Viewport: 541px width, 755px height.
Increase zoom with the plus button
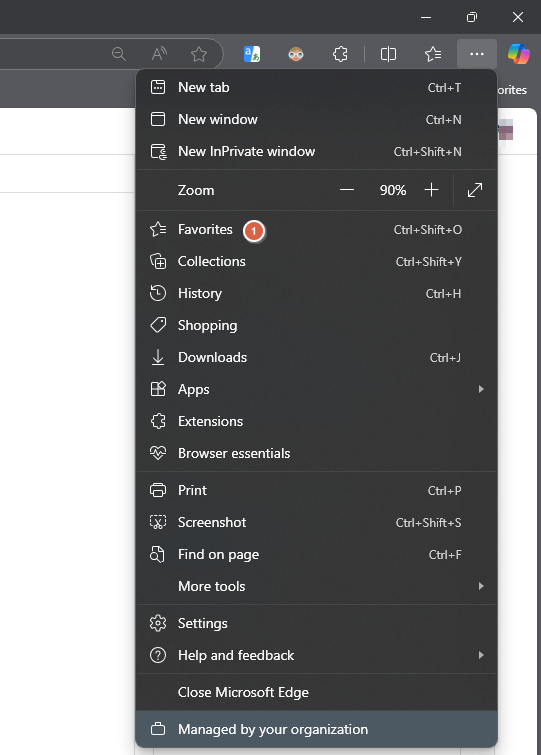coord(432,190)
